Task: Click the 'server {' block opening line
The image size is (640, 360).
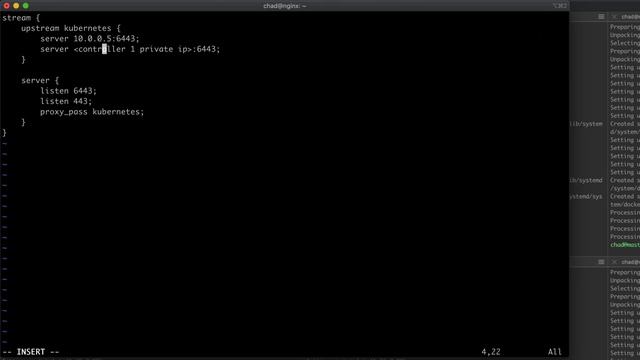Action: tap(40, 80)
